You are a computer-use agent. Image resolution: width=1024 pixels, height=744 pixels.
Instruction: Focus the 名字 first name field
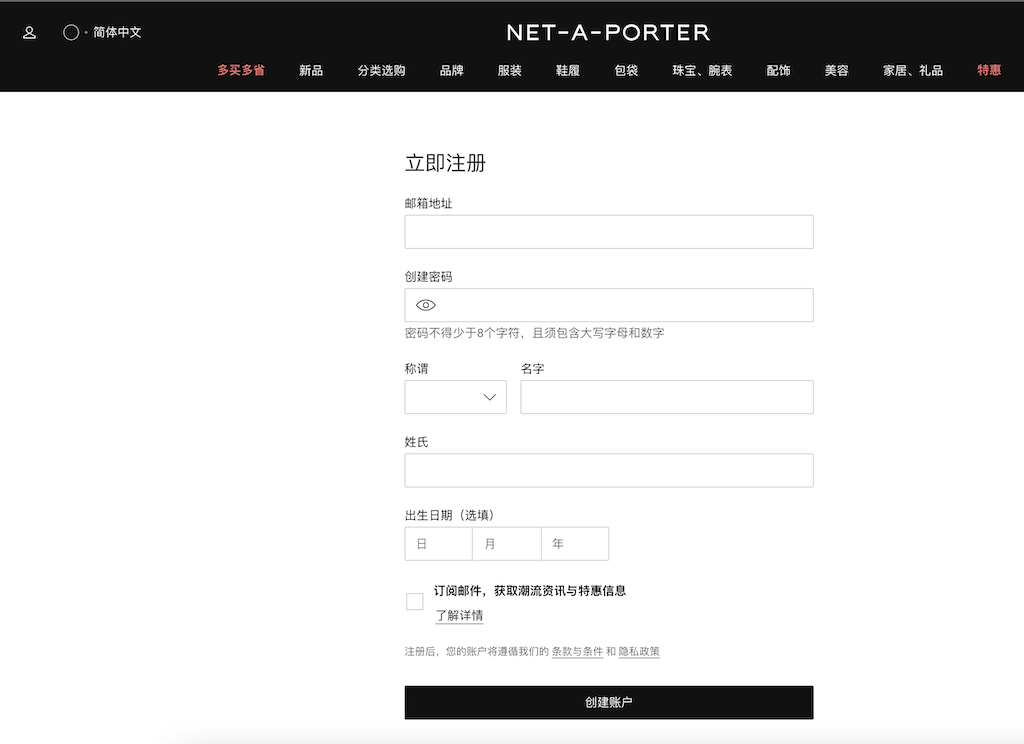click(x=667, y=397)
